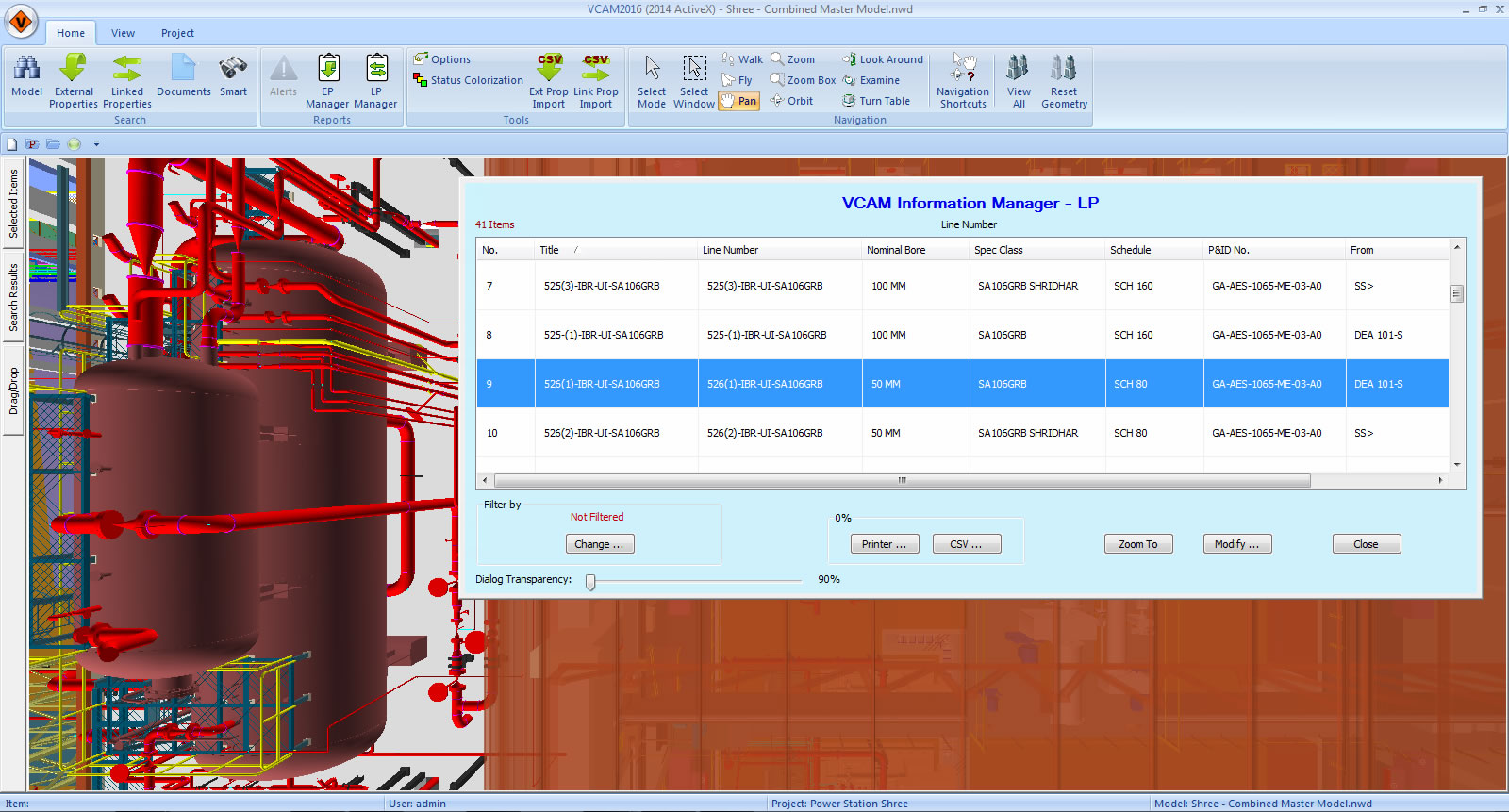Click the View All icon
The width and height of the screenshot is (1509, 812).
coord(1018,70)
